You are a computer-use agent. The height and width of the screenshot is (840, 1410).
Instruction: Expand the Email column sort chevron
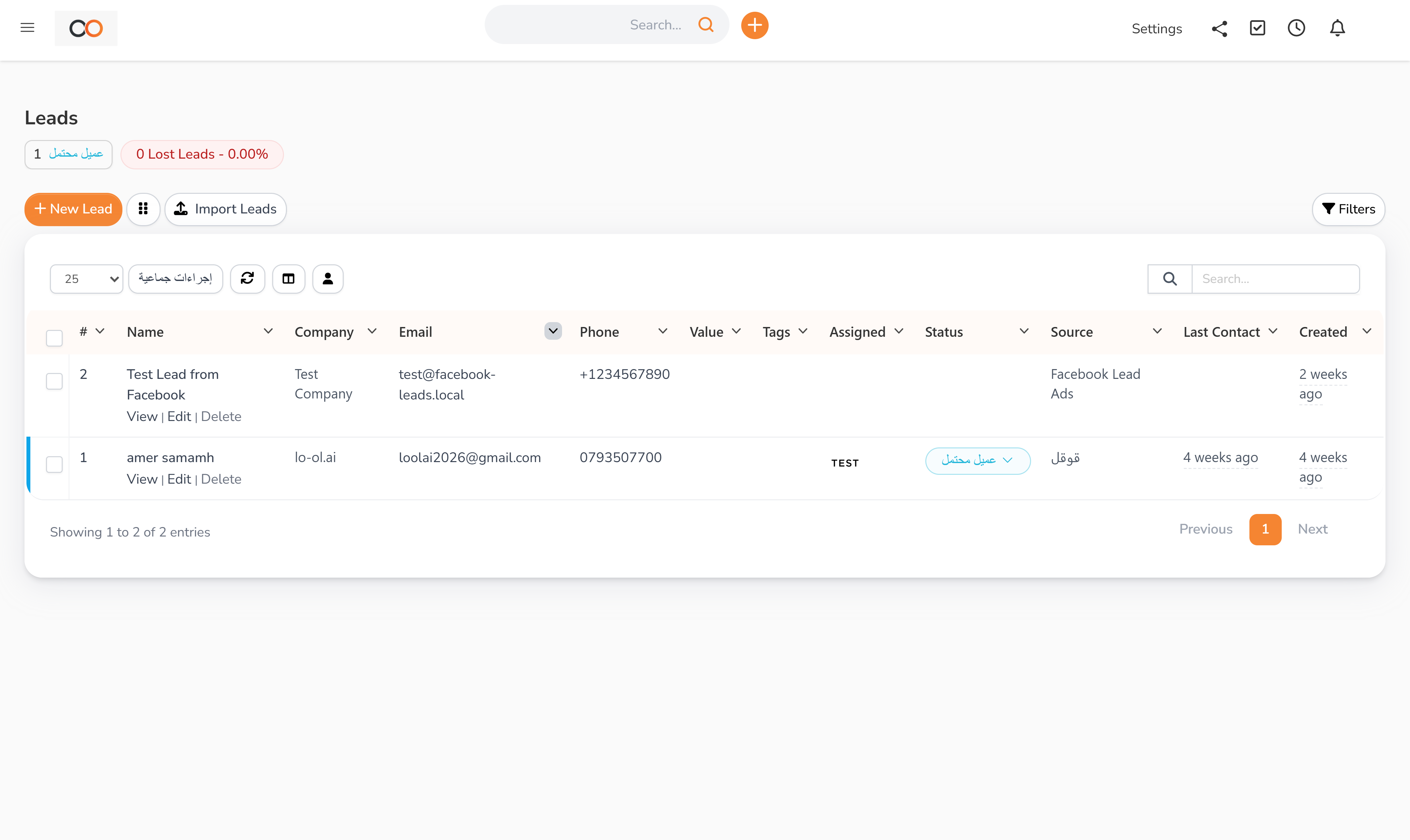coord(553,331)
